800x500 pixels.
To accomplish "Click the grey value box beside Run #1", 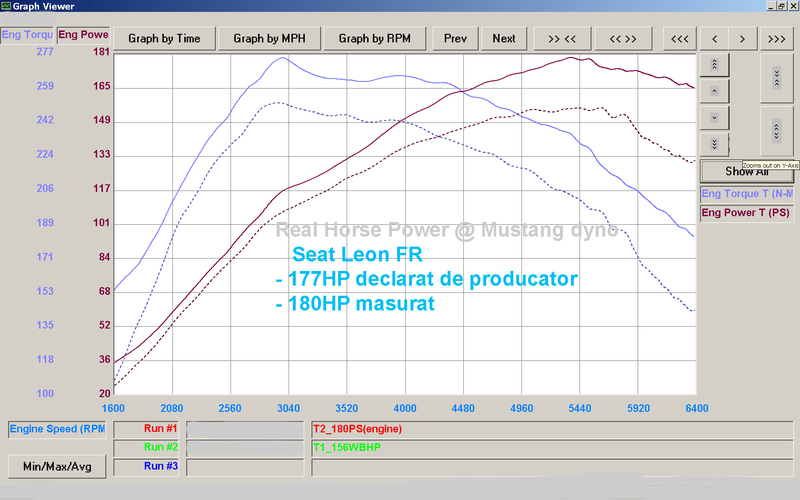I will coord(245,429).
